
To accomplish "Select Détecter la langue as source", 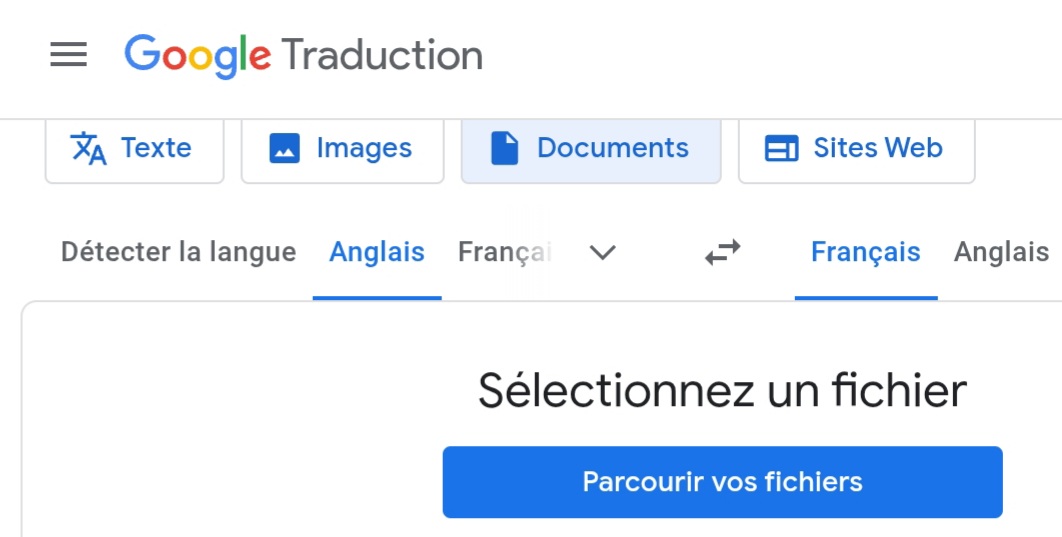I will pos(178,252).
